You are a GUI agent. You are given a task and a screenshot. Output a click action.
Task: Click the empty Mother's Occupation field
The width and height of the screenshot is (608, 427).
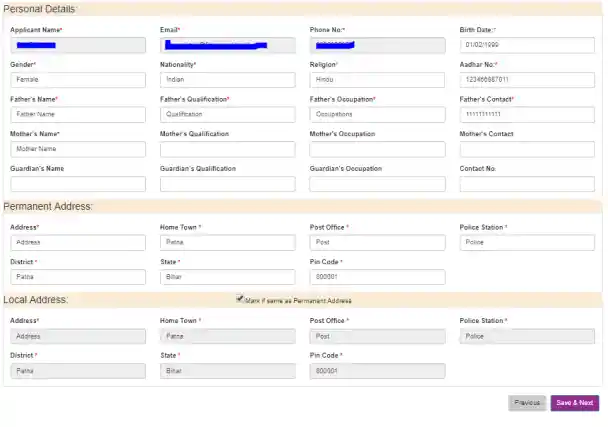point(377,149)
